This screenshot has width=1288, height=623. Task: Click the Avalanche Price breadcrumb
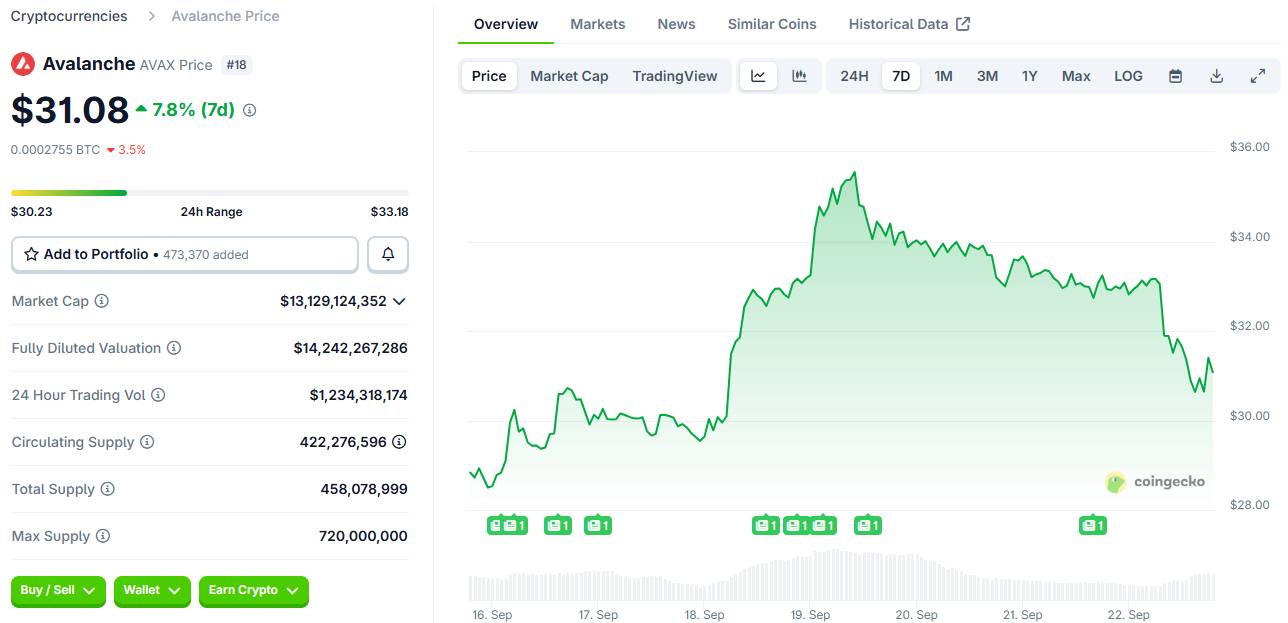tap(225, 16)
